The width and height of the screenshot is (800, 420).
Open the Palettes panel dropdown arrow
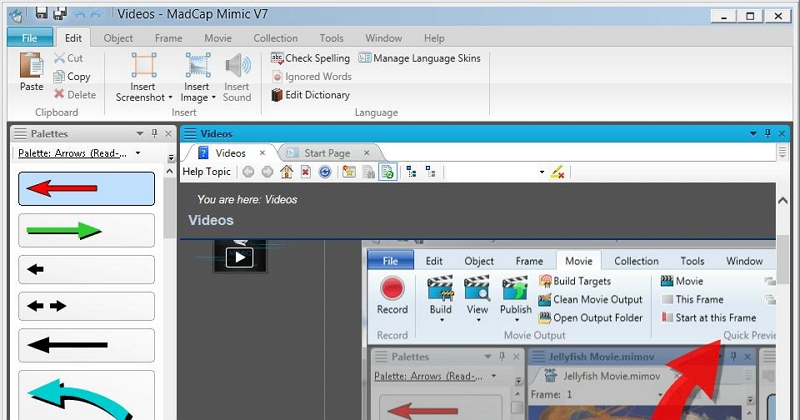[140, 134]
